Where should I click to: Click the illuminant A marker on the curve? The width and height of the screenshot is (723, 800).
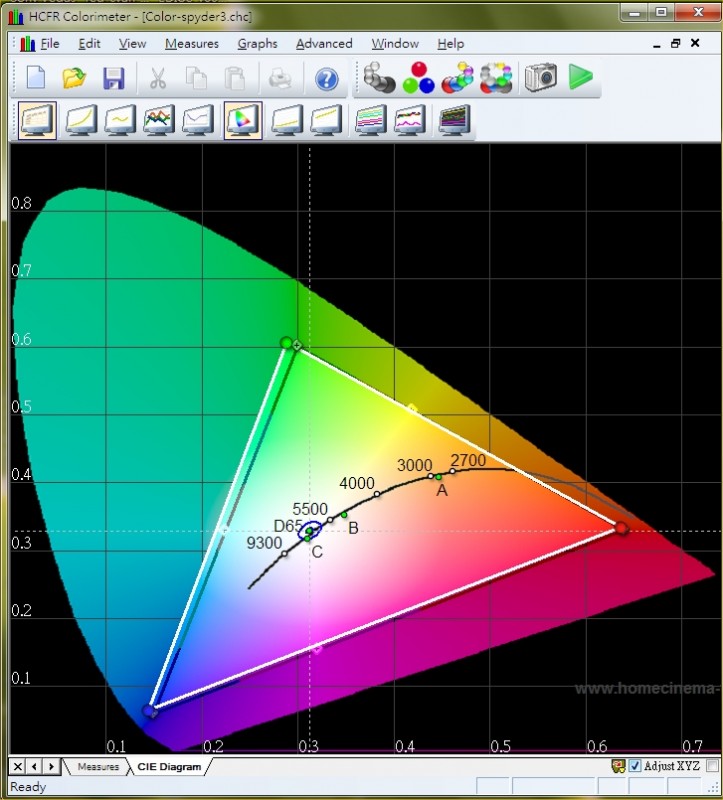click(x=438, y=477)
